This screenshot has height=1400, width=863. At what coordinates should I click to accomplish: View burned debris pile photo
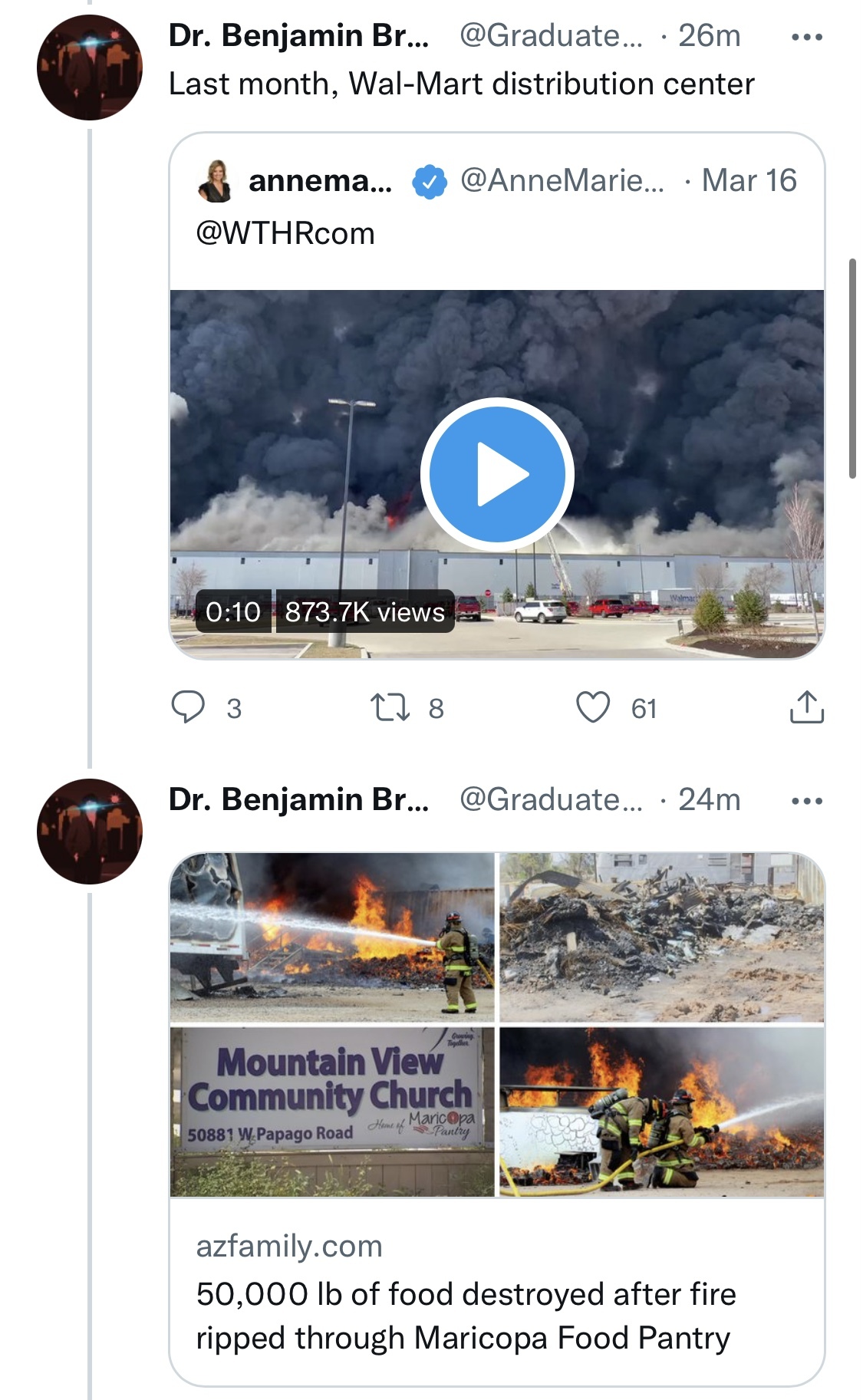click(661, 937)
